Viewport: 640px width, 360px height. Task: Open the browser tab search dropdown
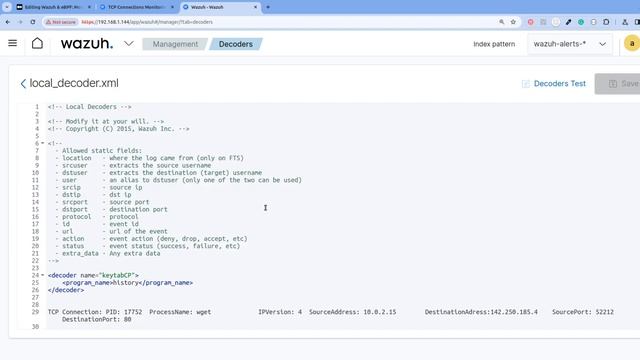[x=7, y=7]
